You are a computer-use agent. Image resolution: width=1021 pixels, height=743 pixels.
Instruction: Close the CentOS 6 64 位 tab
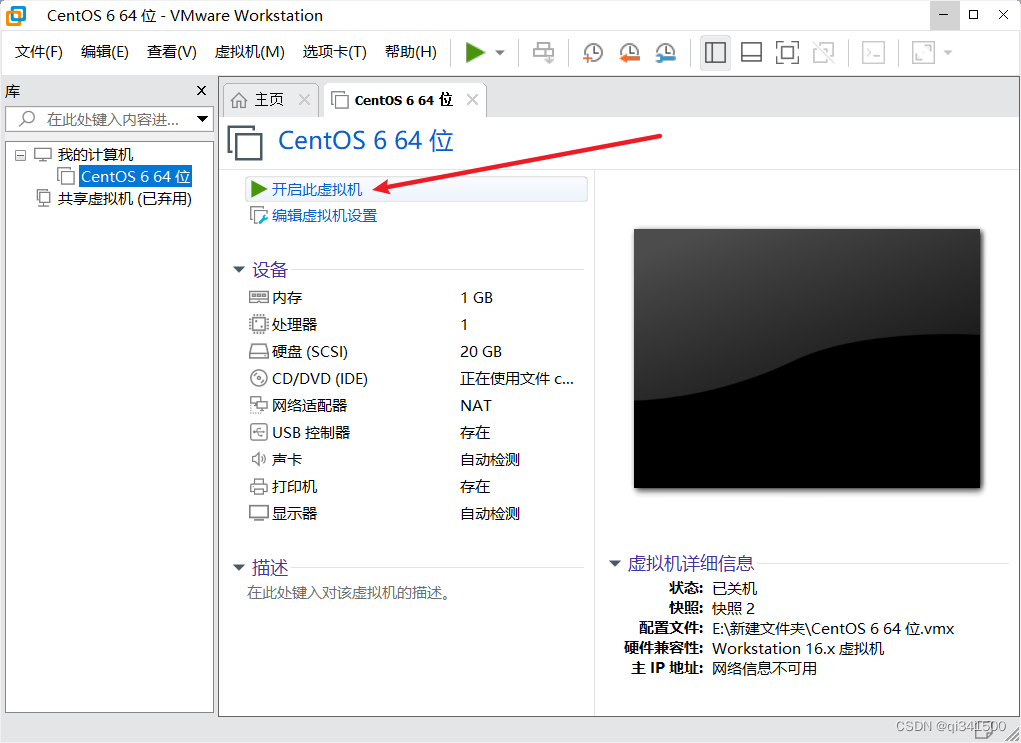[x=473, y=100]
